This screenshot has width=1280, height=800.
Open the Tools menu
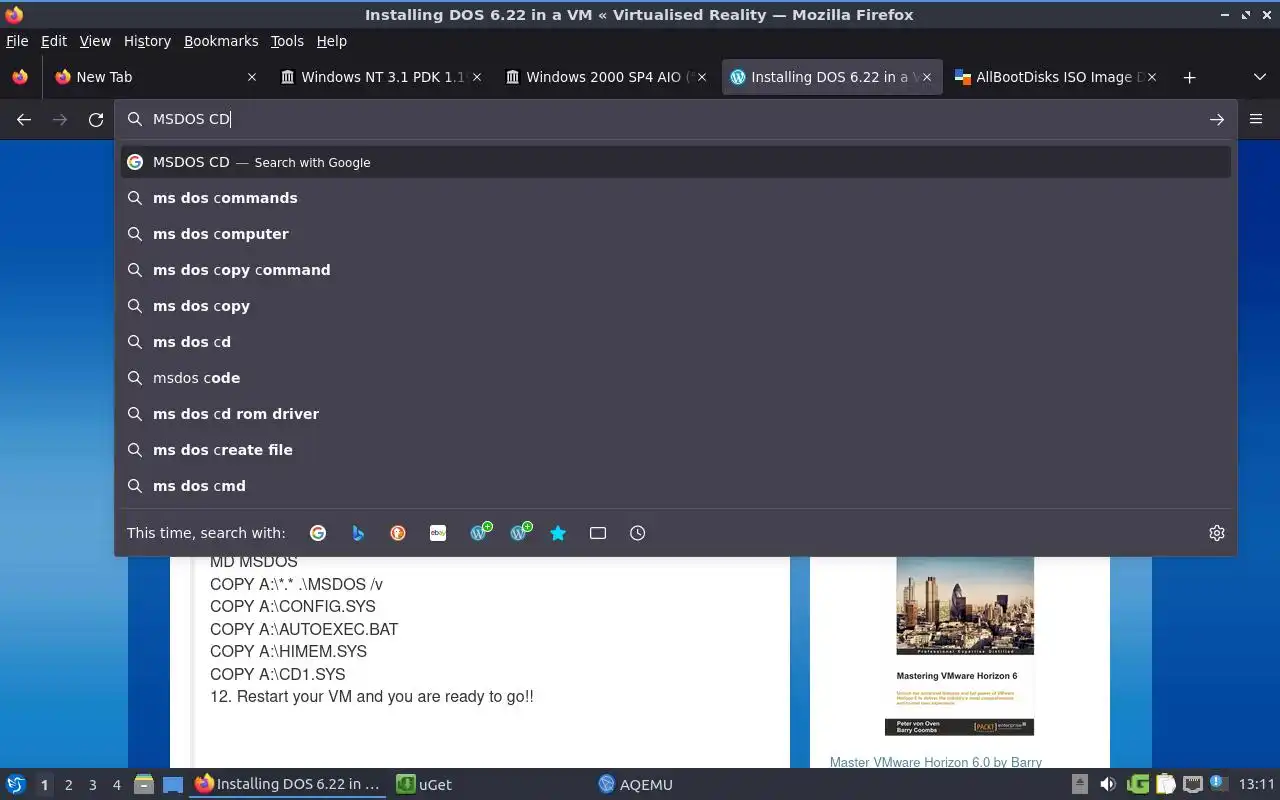pos(287,41)
